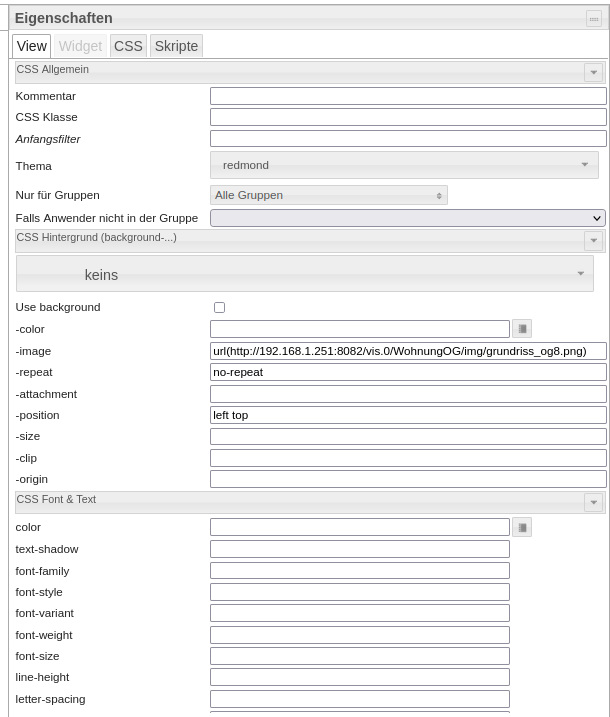
Task: Click the CSS Klasse text field
Action: point(408,117)
